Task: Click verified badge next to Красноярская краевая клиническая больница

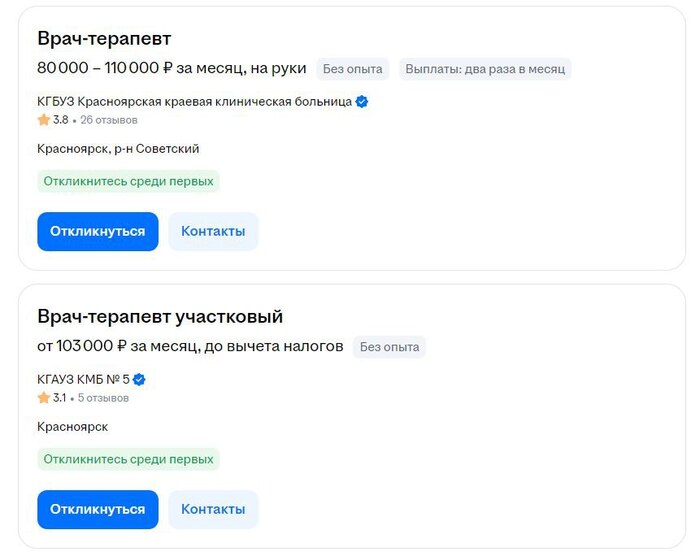Action: click(362, 102)
